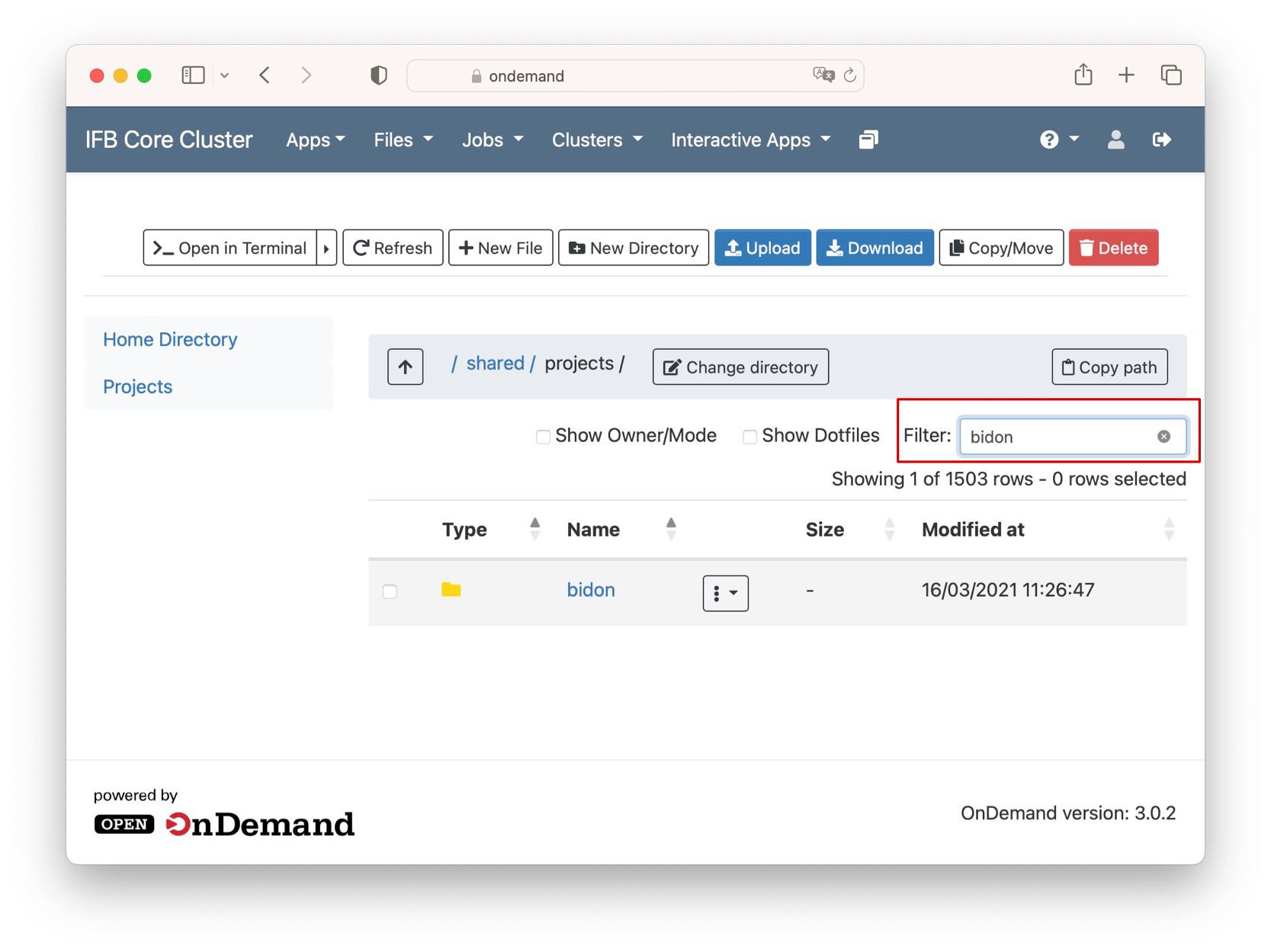Open the Help question mark menu
Viewport: 1271px width, 952px height.
tap(1059, 139)
